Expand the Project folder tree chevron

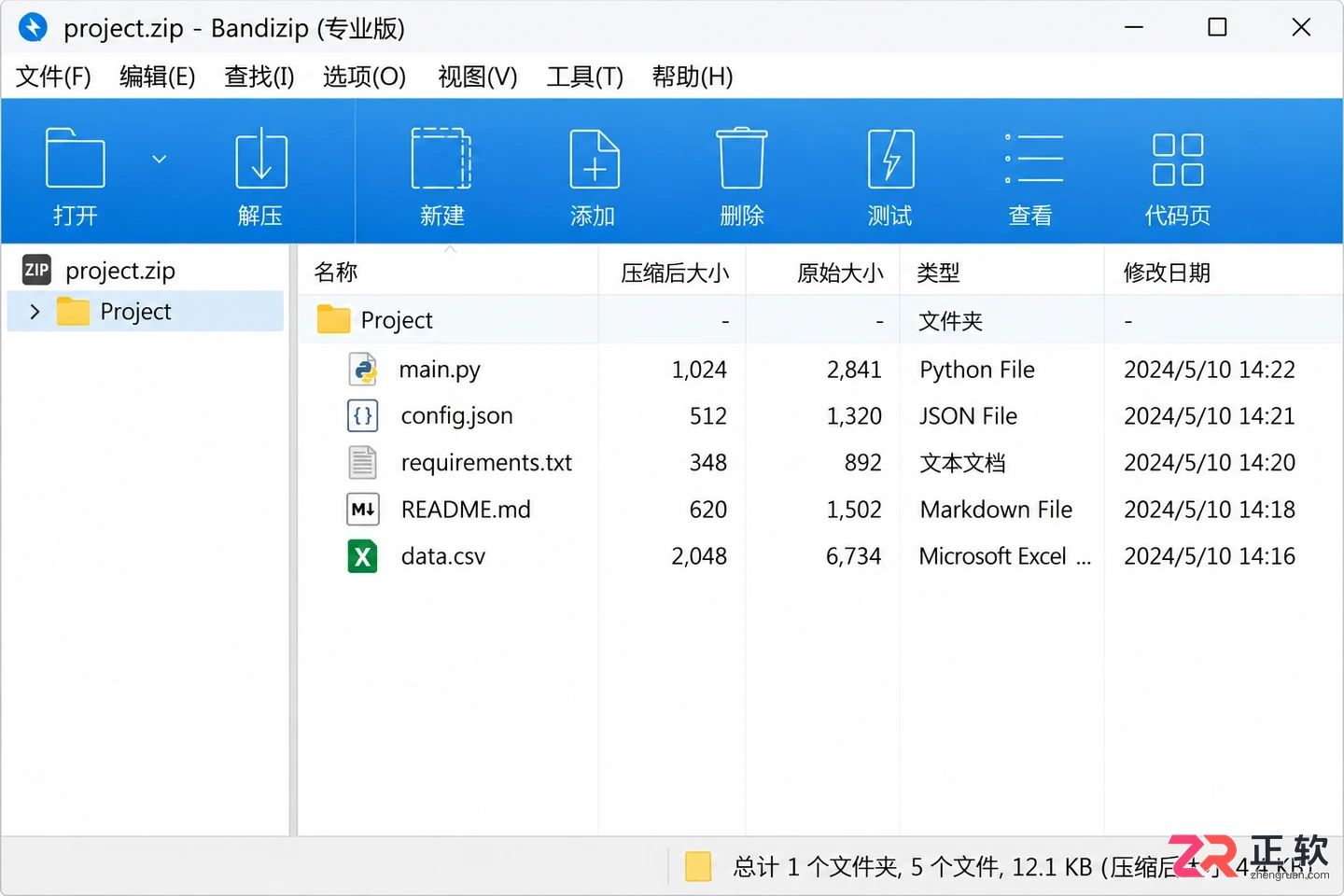pos(35,312)
